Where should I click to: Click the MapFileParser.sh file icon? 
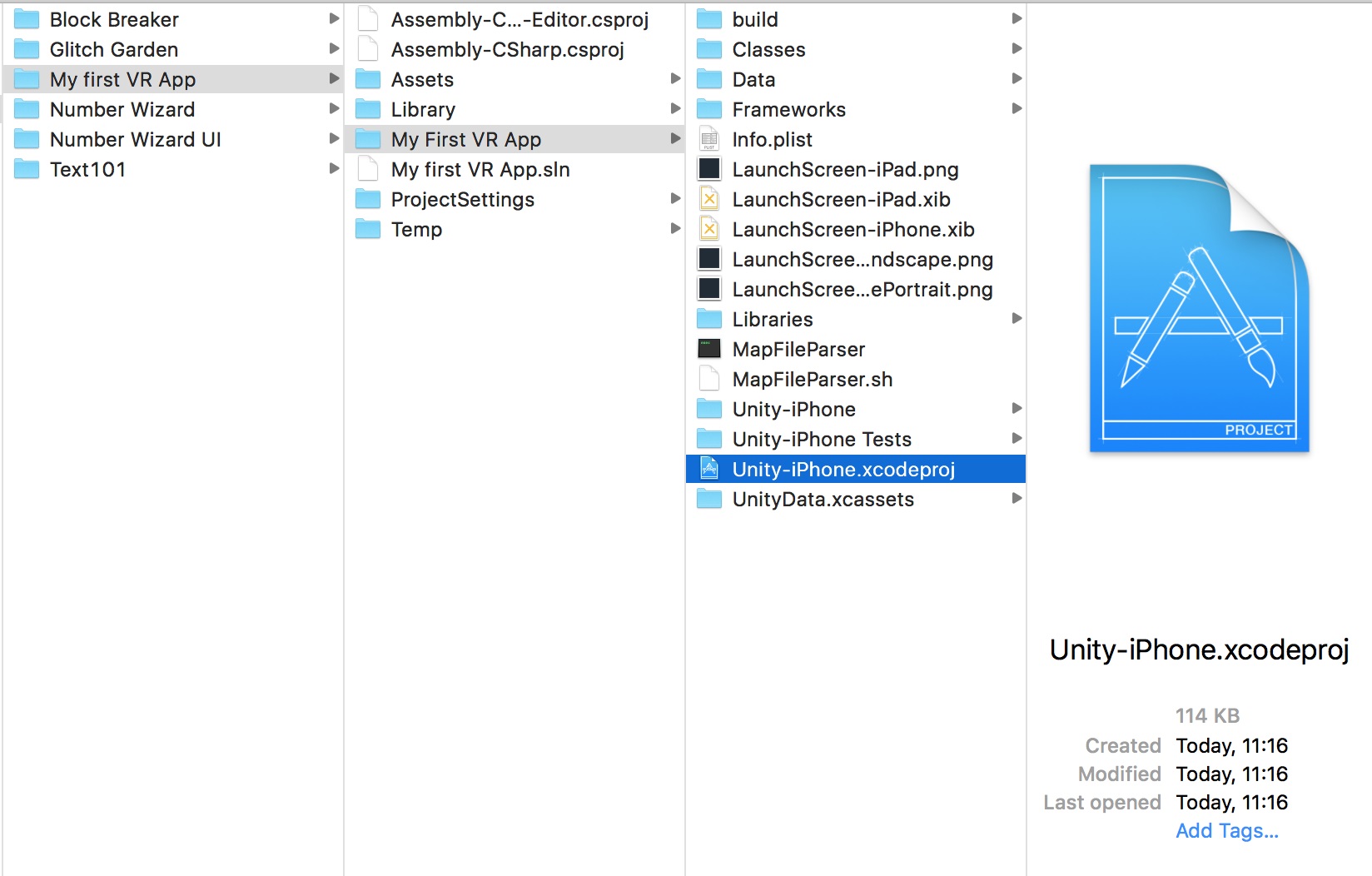point(709,379)
